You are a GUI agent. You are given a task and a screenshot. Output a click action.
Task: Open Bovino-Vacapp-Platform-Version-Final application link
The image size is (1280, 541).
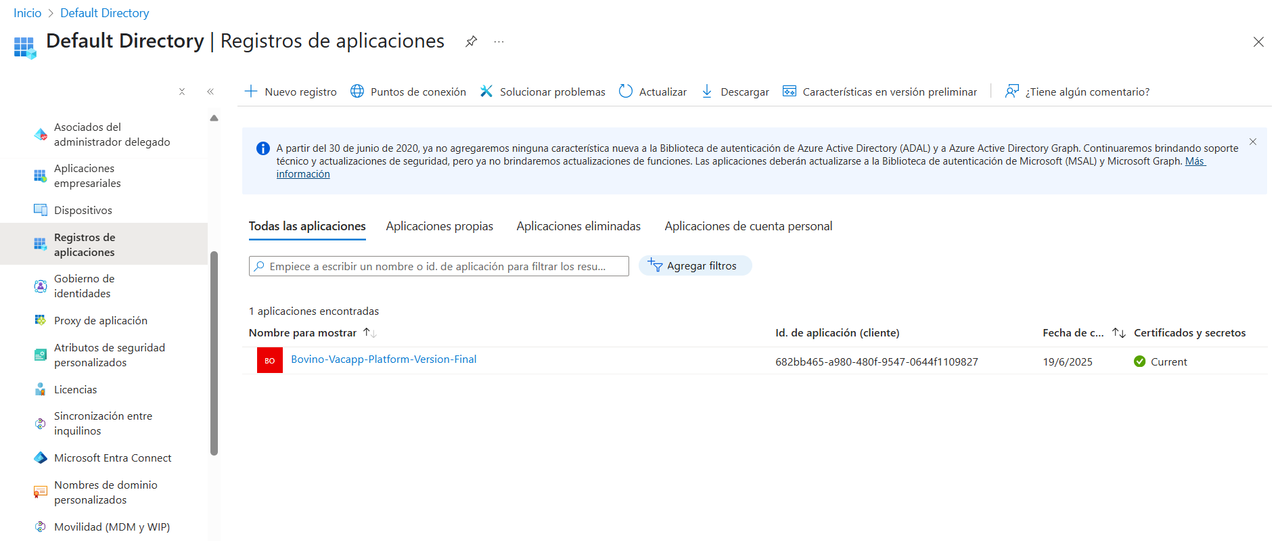(x=383, y=359)
